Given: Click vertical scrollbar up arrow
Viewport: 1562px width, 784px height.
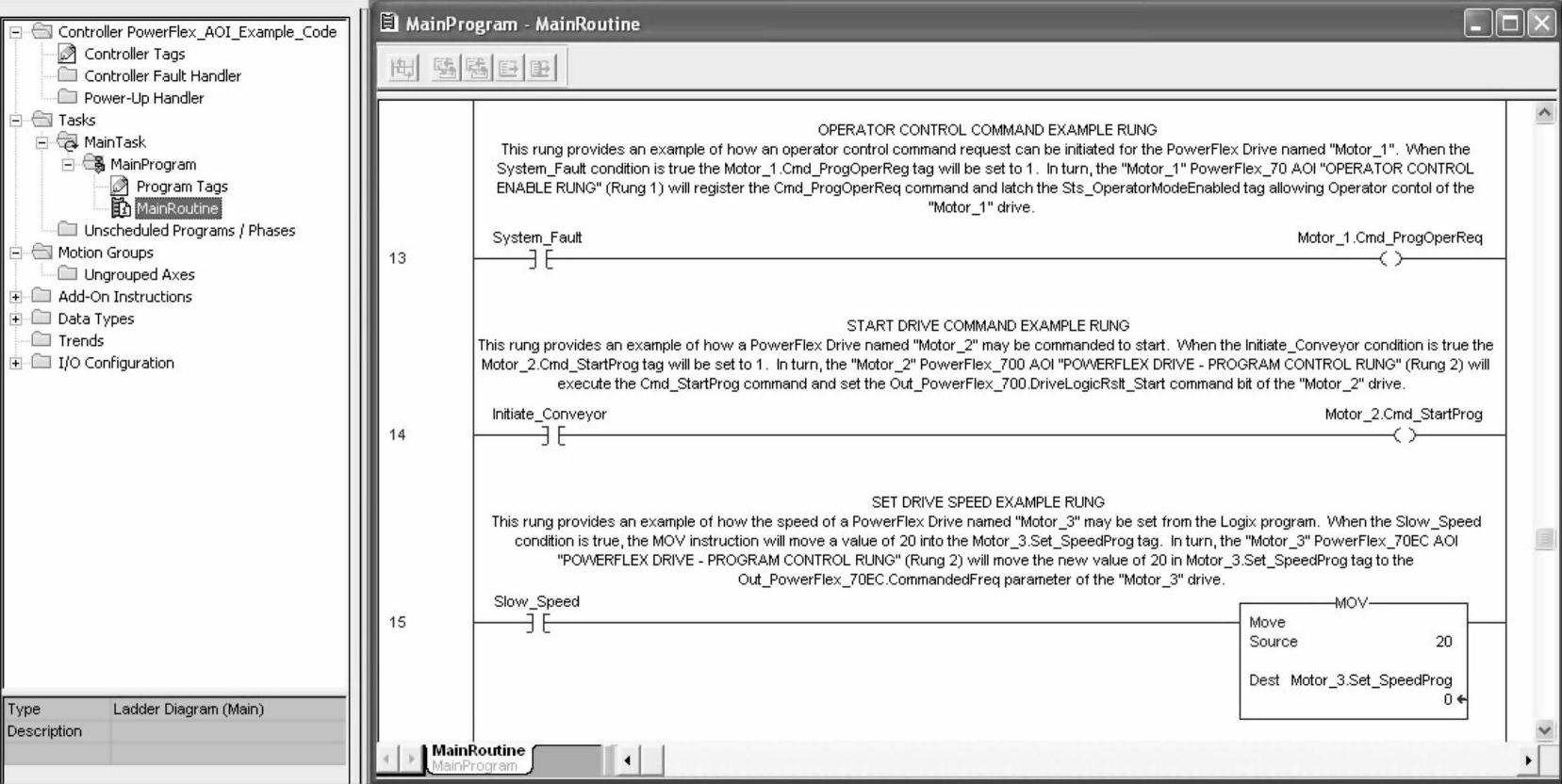Looking at the screenshot, I should point(1545,113).
